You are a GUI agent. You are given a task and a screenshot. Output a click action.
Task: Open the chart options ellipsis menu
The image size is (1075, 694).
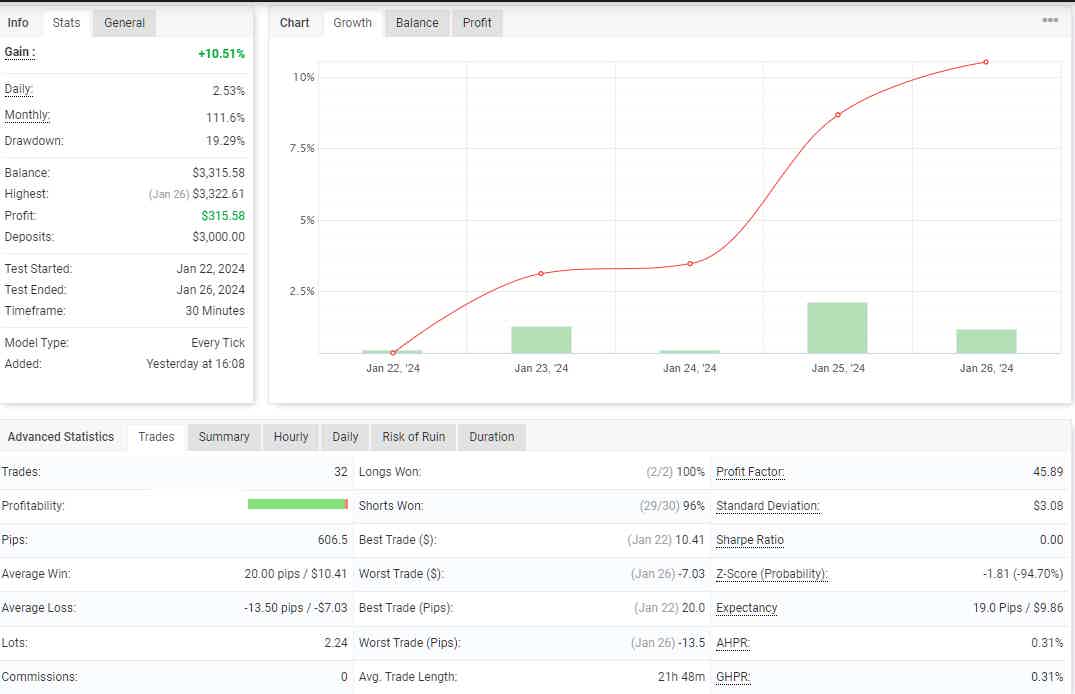click(1048, 20)
